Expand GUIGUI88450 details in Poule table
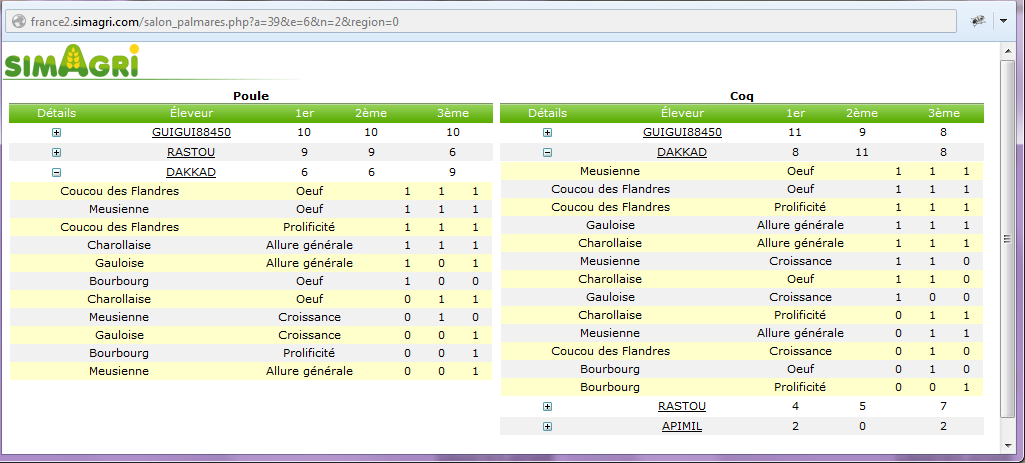The image size is (1025, 463). pyautogui.click(x=56, y=132)
